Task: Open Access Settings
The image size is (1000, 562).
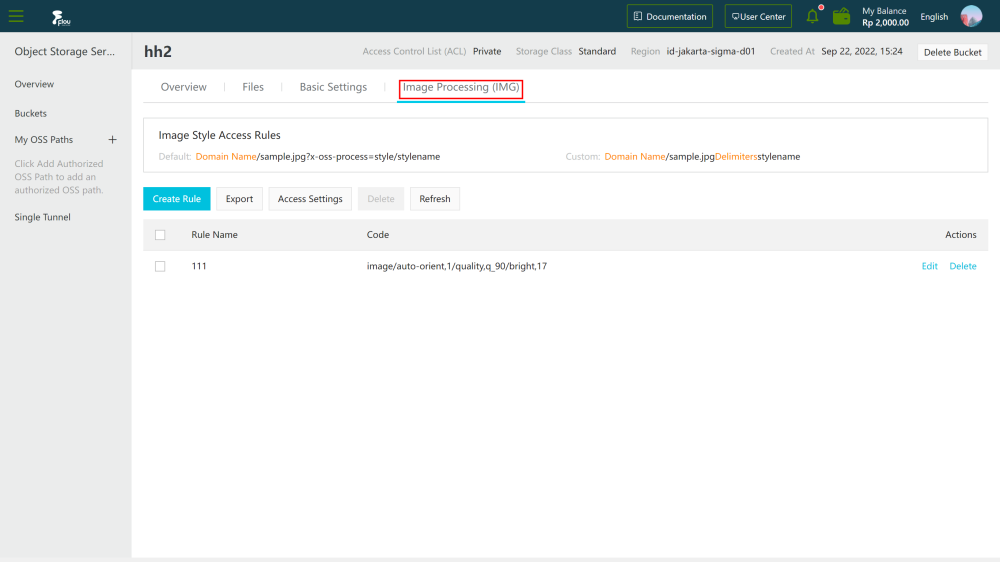Action: (310, 199)
